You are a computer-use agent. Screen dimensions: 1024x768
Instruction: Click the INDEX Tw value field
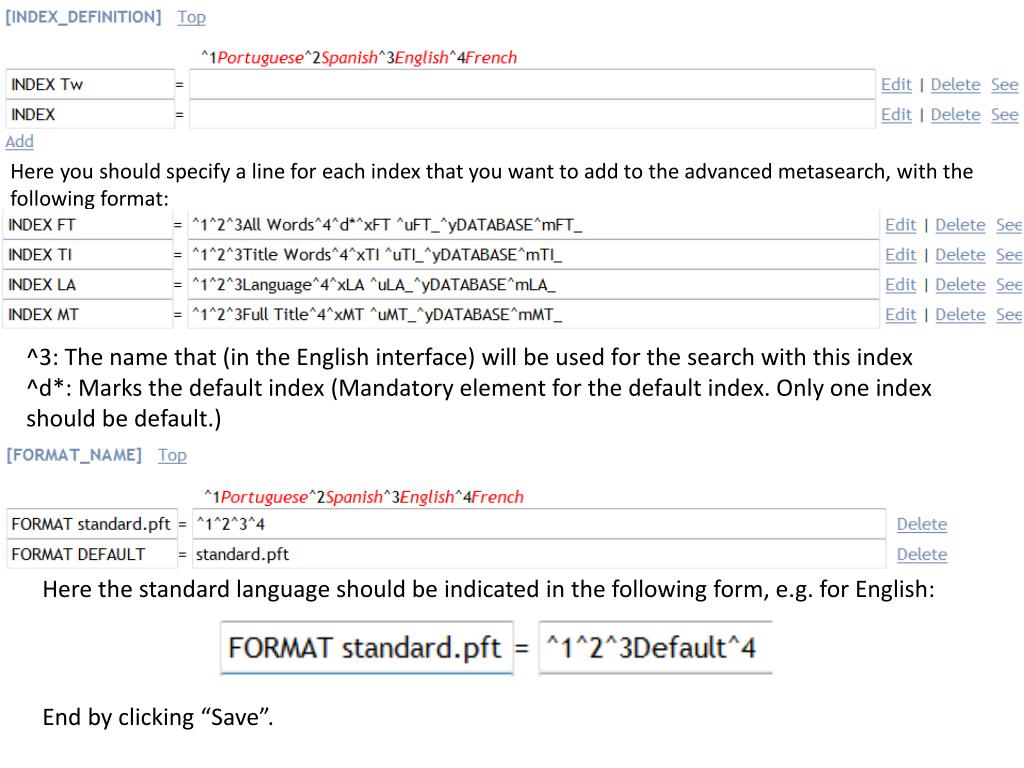point(532,85)
